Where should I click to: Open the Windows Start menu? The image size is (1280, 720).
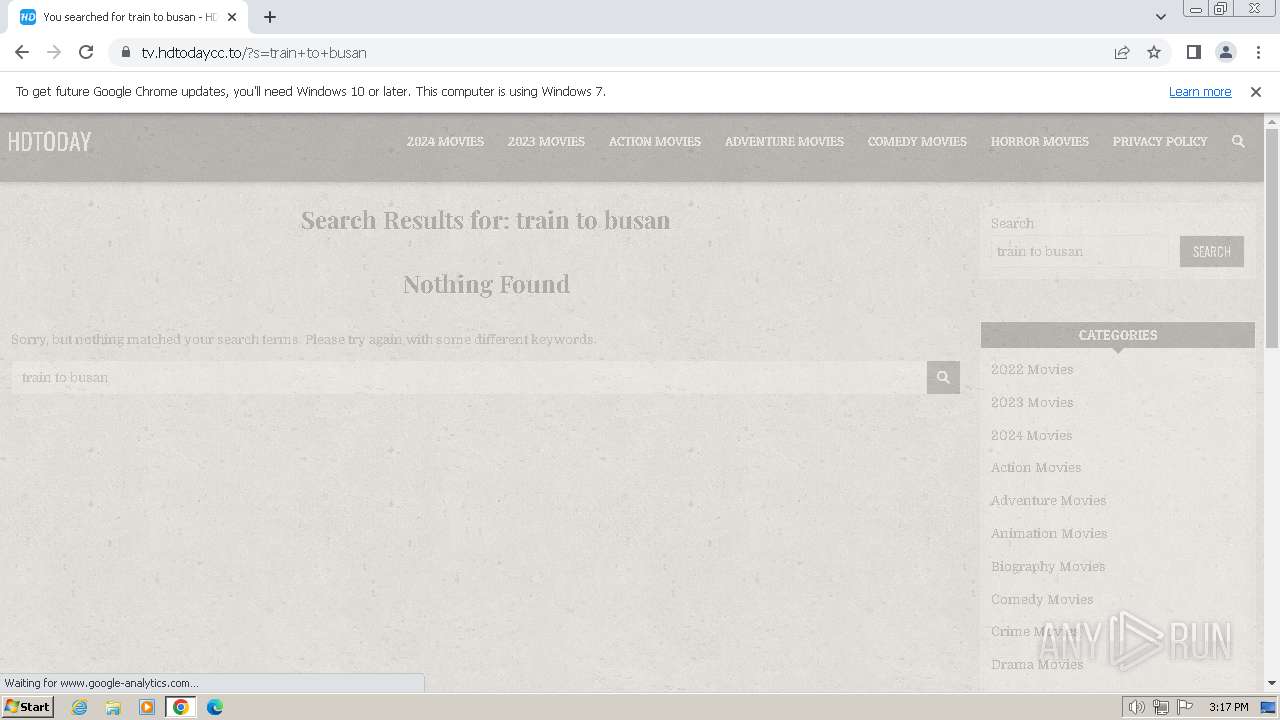click(27, 706)
